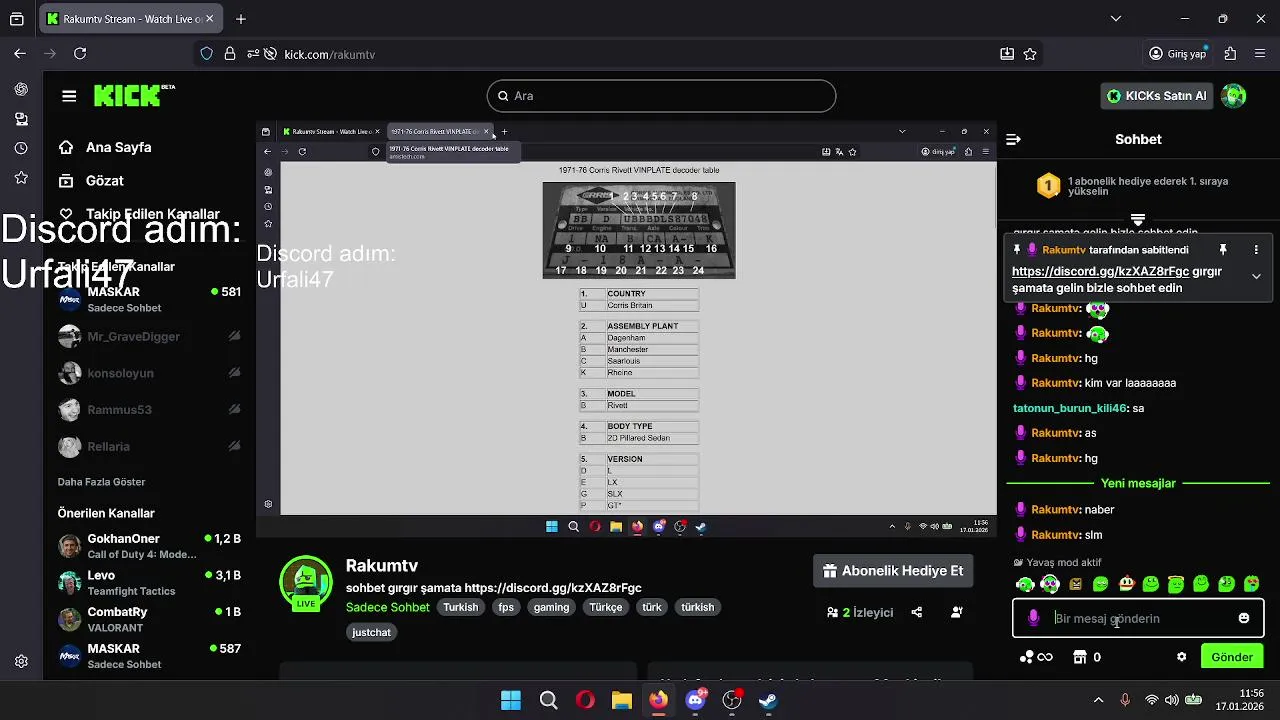Click the channel points infinity icon
The width and height of the screenshot is (1280, 720).
point(1036,657)
